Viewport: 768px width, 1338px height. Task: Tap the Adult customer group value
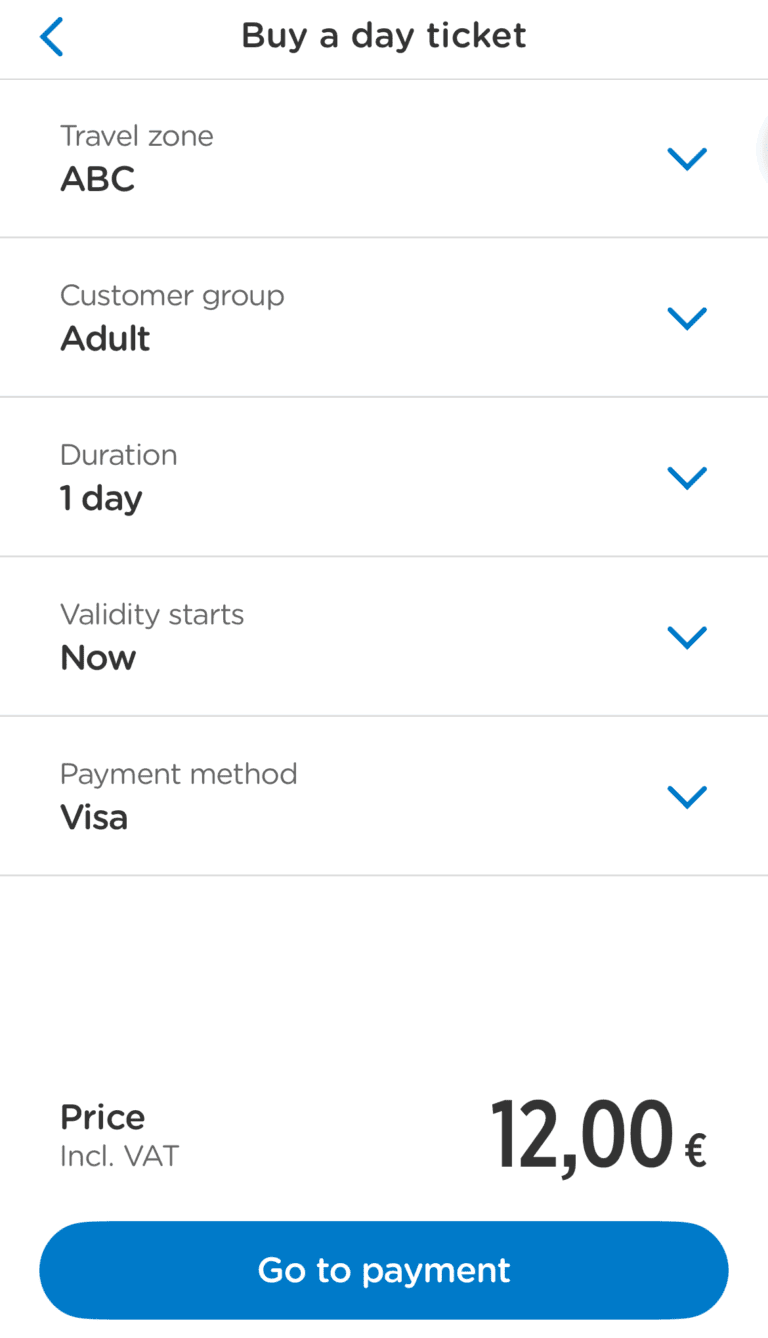point(105,339)
